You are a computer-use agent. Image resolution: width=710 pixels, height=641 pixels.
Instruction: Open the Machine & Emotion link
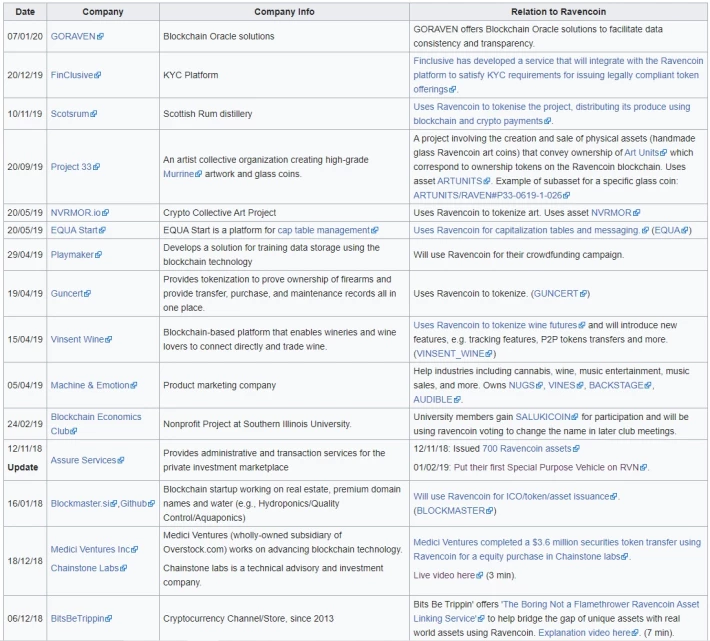[x=94, y=385]
